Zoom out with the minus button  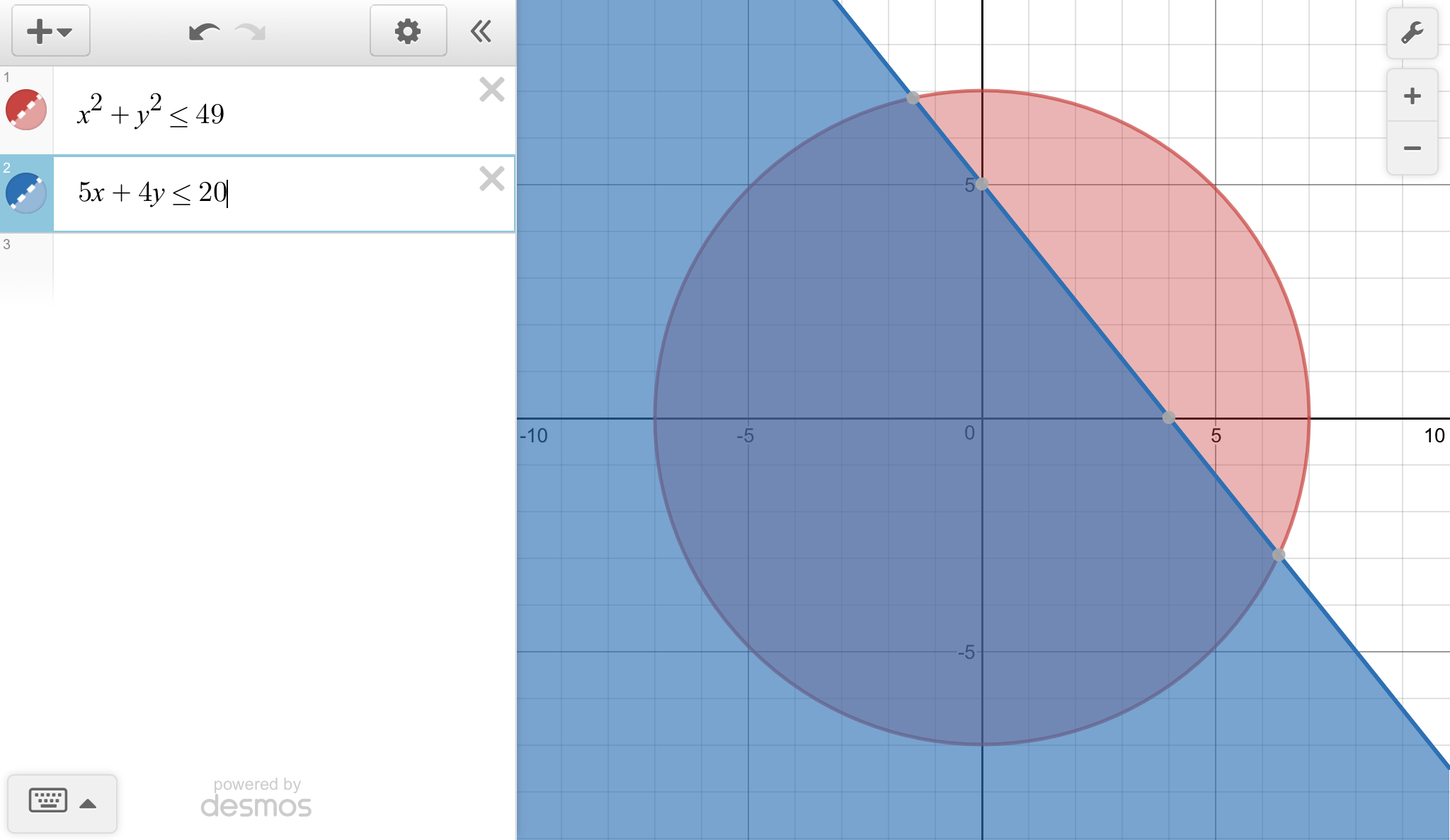1412,148
